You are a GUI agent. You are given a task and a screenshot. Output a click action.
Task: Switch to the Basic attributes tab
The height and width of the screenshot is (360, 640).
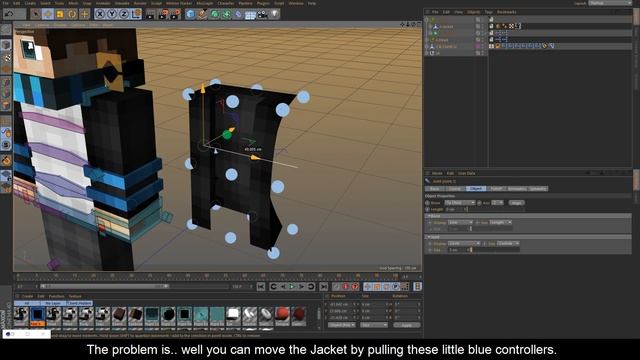(435, 189)
